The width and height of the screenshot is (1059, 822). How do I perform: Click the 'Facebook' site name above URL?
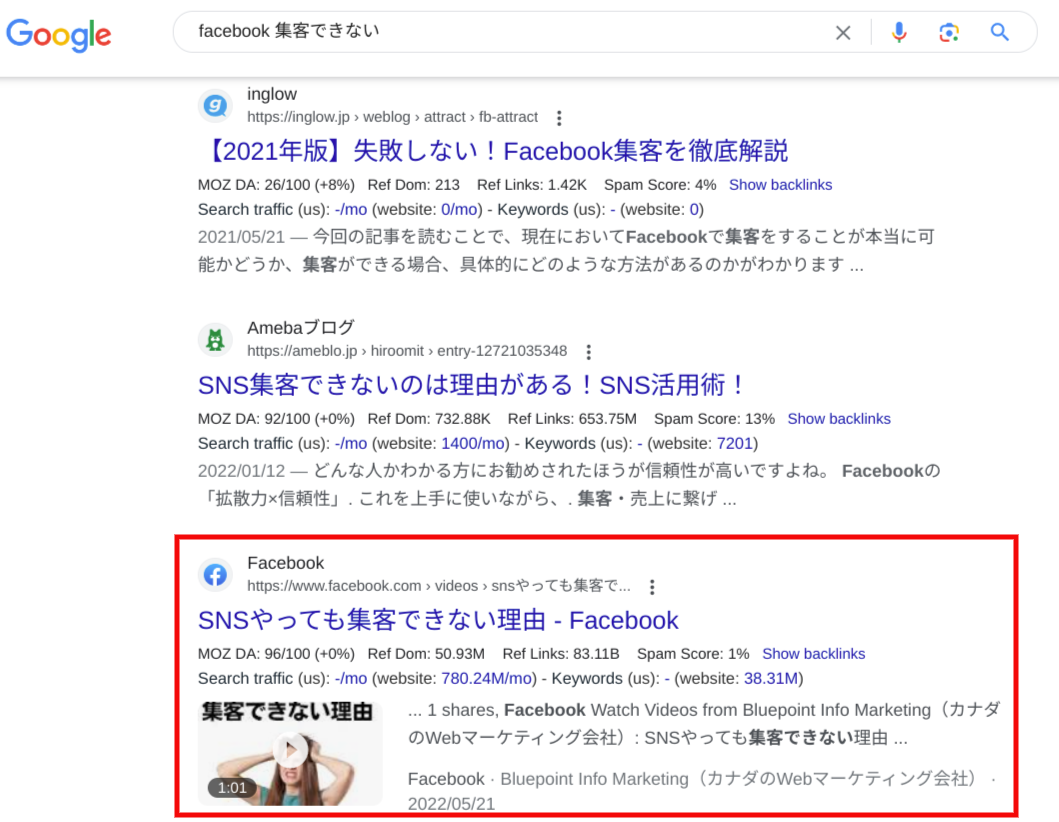tap(286, 563)
